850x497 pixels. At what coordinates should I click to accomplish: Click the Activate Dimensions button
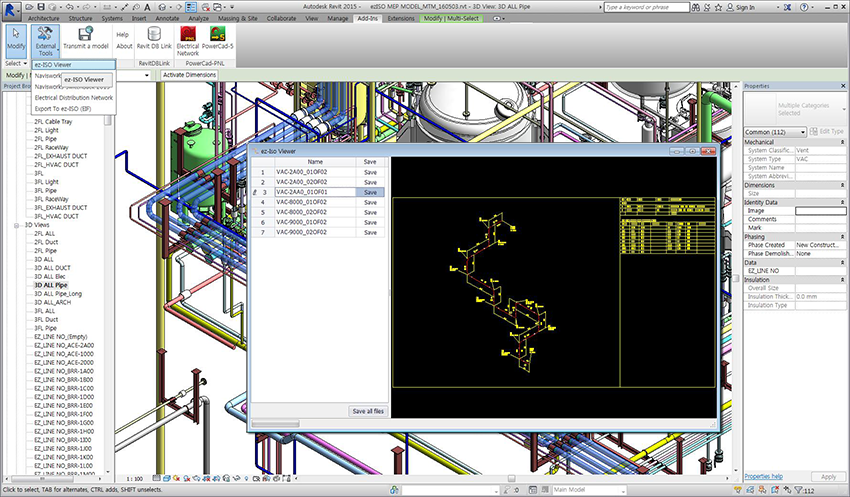[189, 75]
